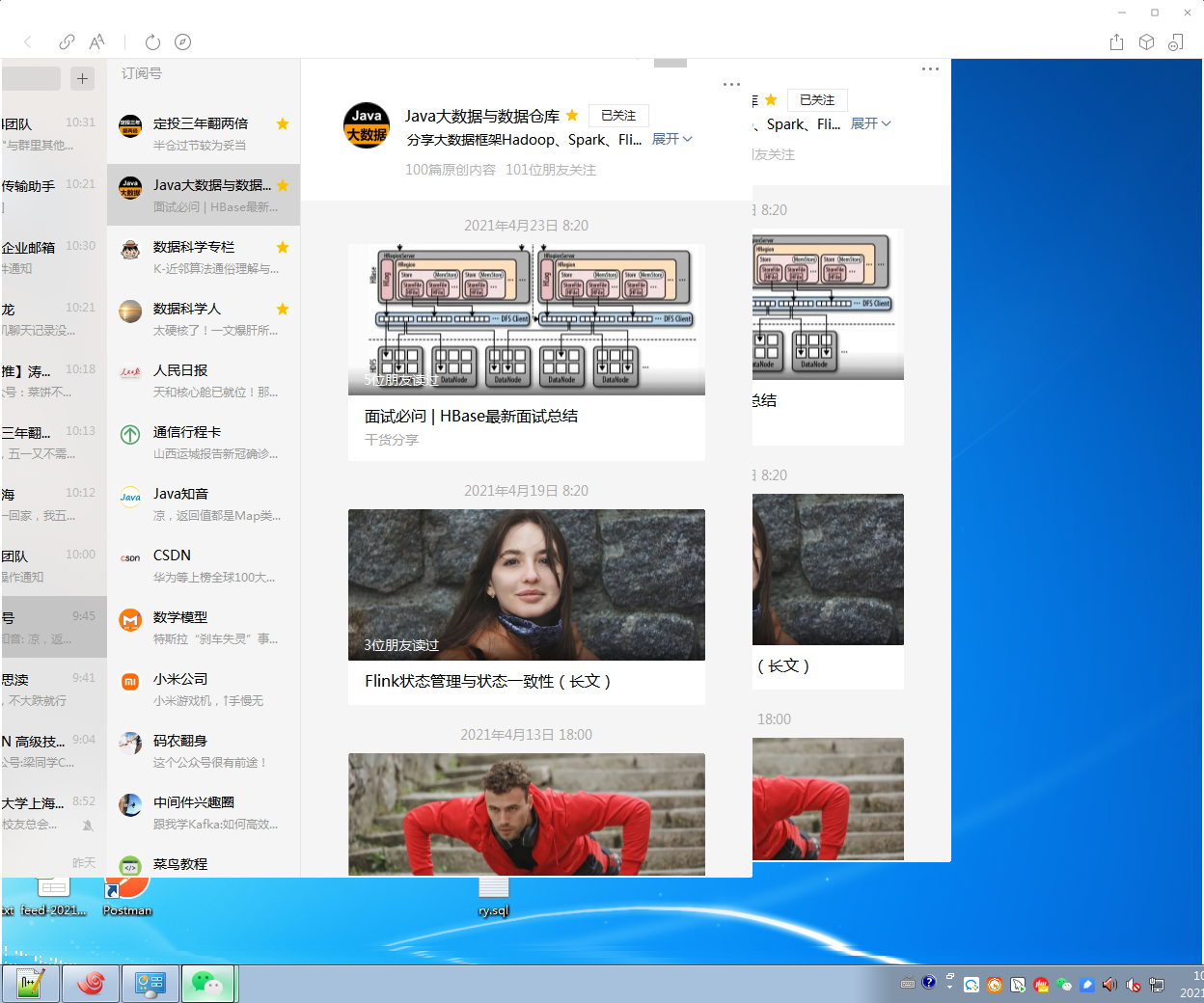Refresh the page with the reload icon
The image size is (1204, 1003).
152,41
